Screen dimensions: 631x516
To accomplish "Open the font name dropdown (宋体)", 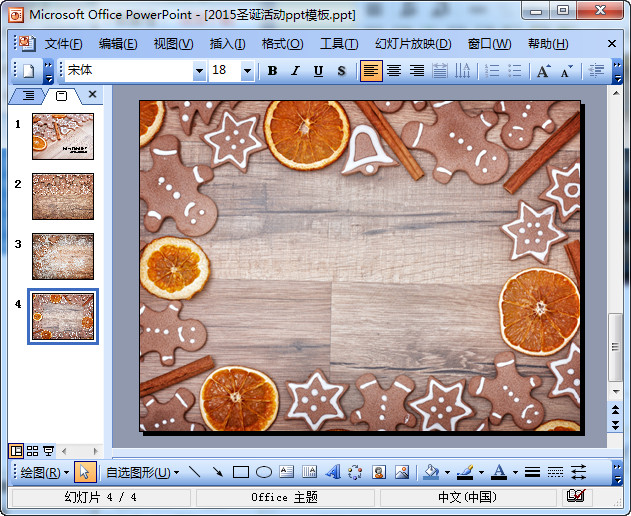I will click(x=199, y=71).
